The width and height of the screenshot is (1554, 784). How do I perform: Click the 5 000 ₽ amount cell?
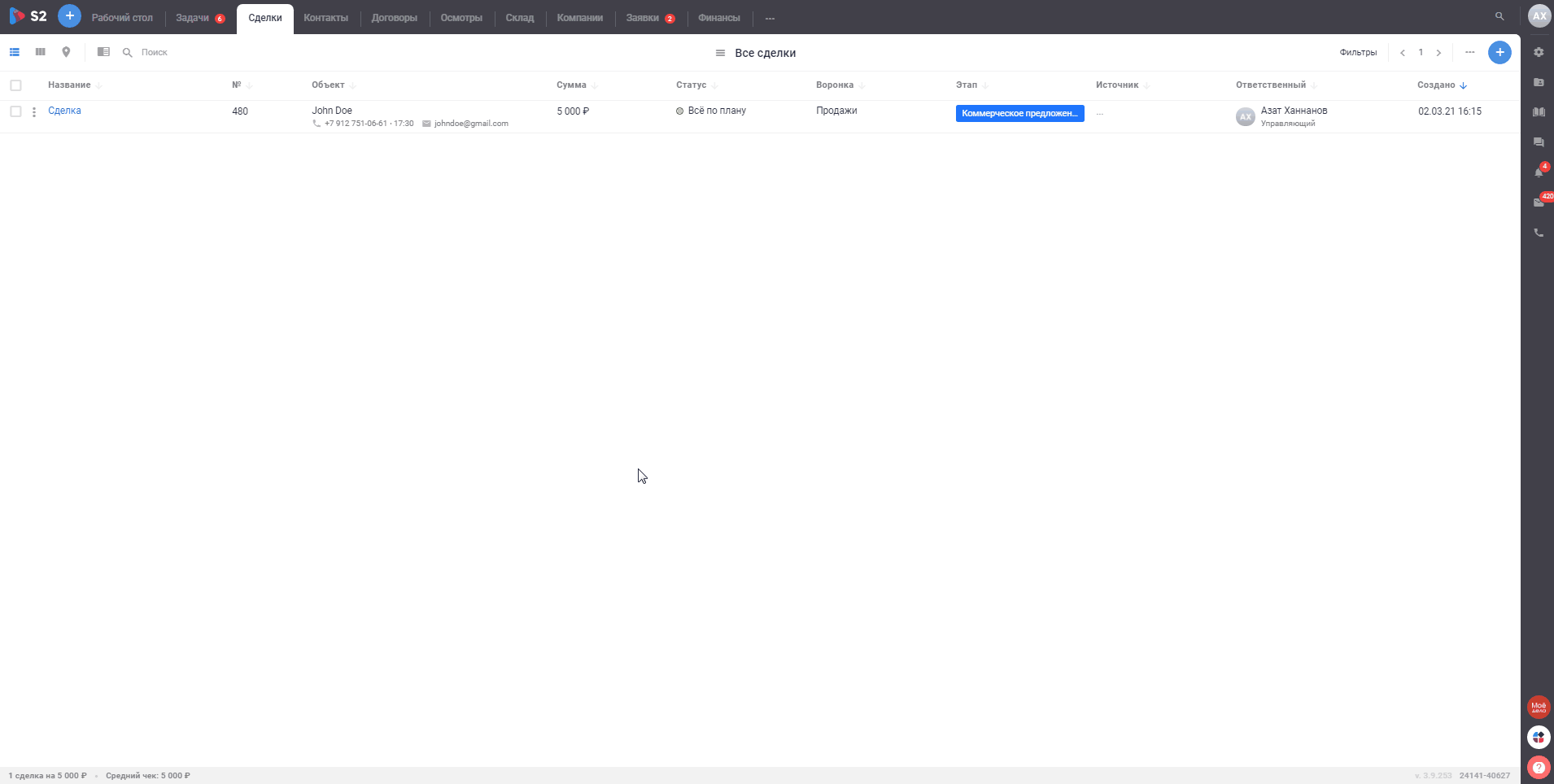573,111
